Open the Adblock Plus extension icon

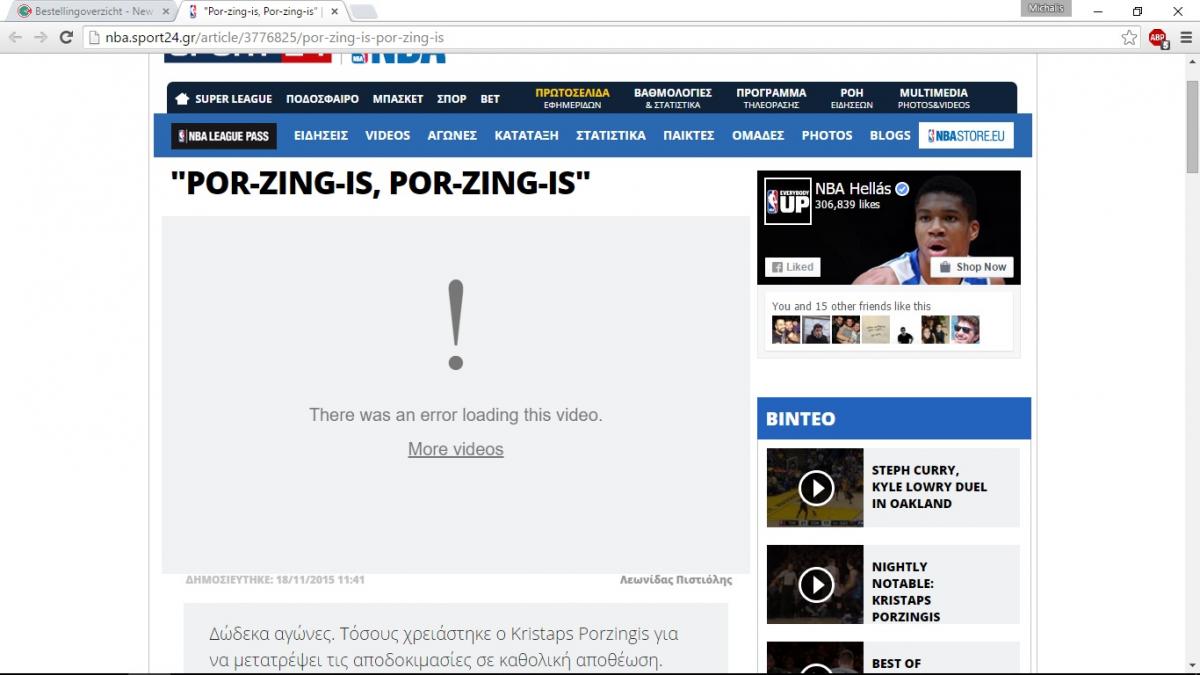coord(1158,38)
